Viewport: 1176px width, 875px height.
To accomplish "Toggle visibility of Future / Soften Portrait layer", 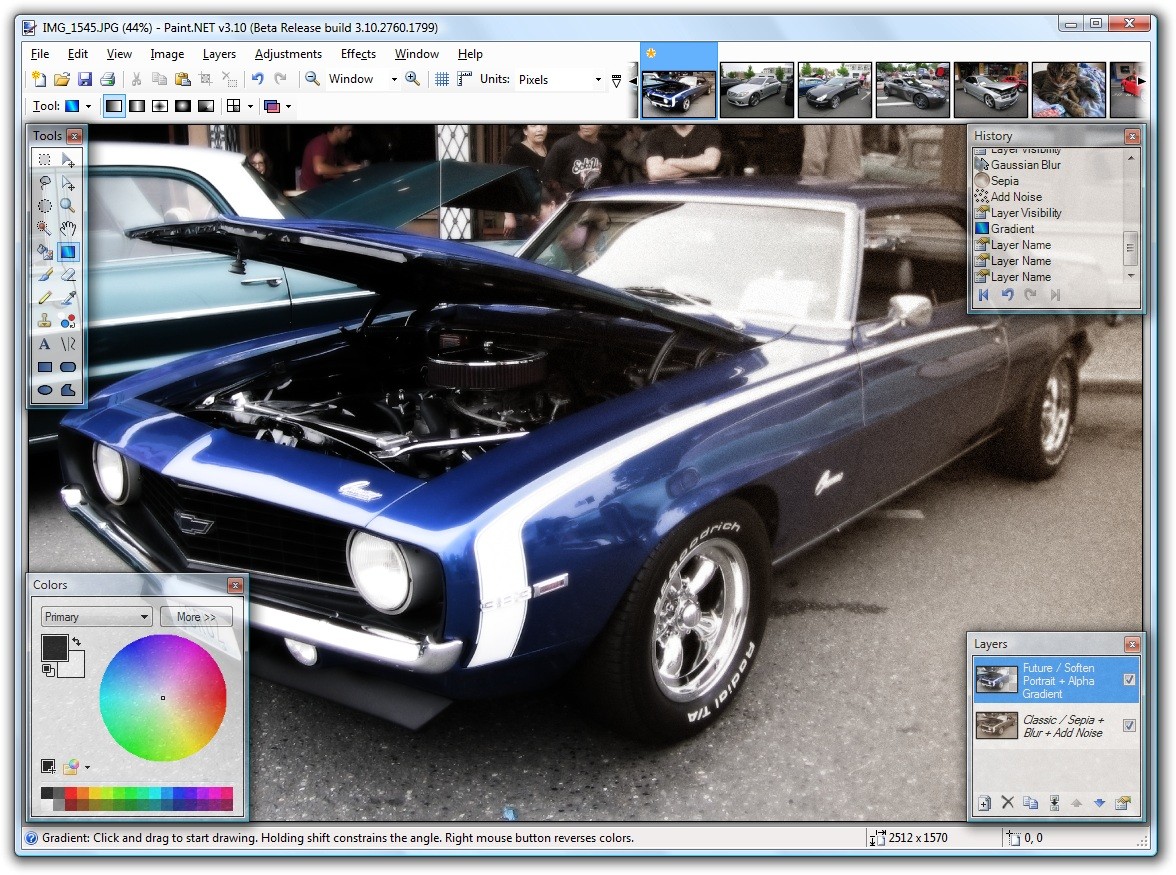I will tap(1132, 678).
